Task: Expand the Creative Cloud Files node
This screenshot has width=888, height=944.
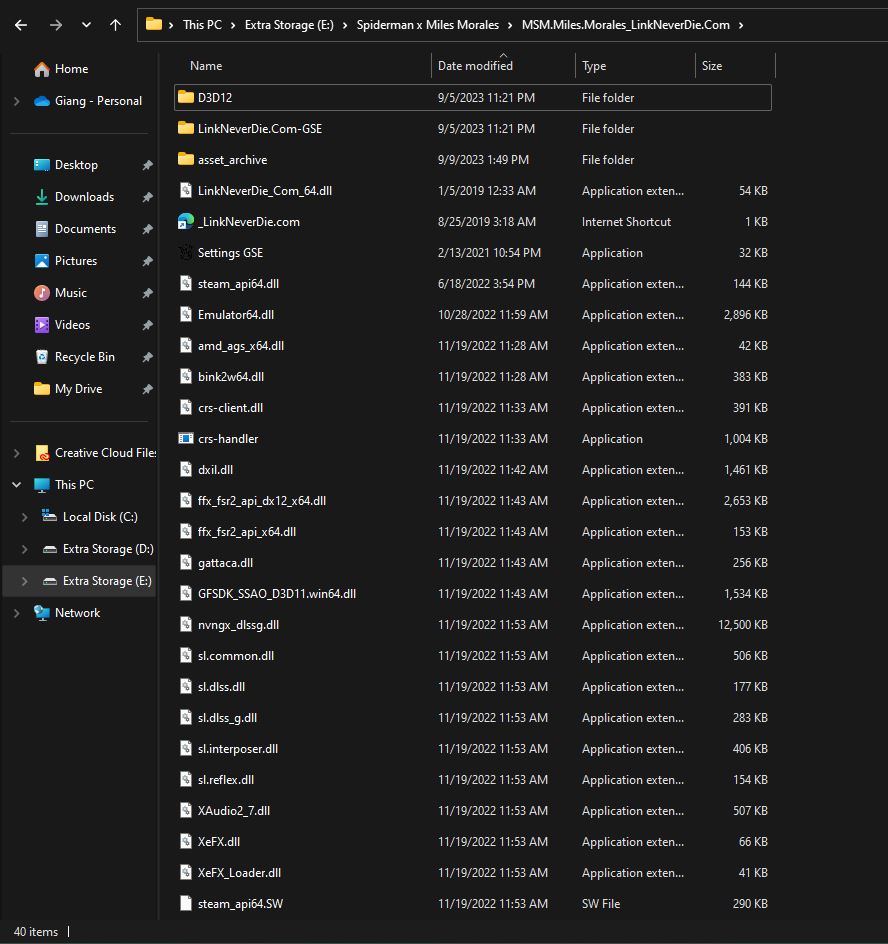Action: pos(16,453)
